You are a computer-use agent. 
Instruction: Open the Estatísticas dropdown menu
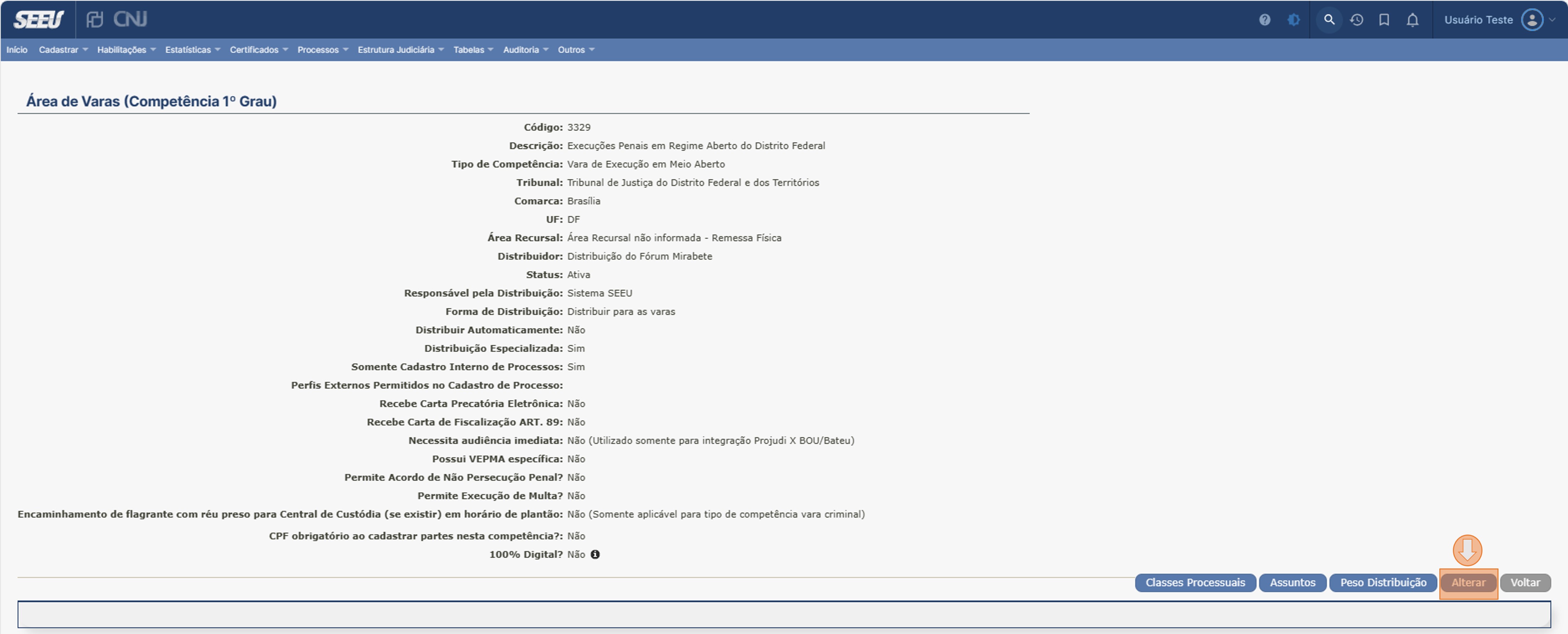[192, 50]
